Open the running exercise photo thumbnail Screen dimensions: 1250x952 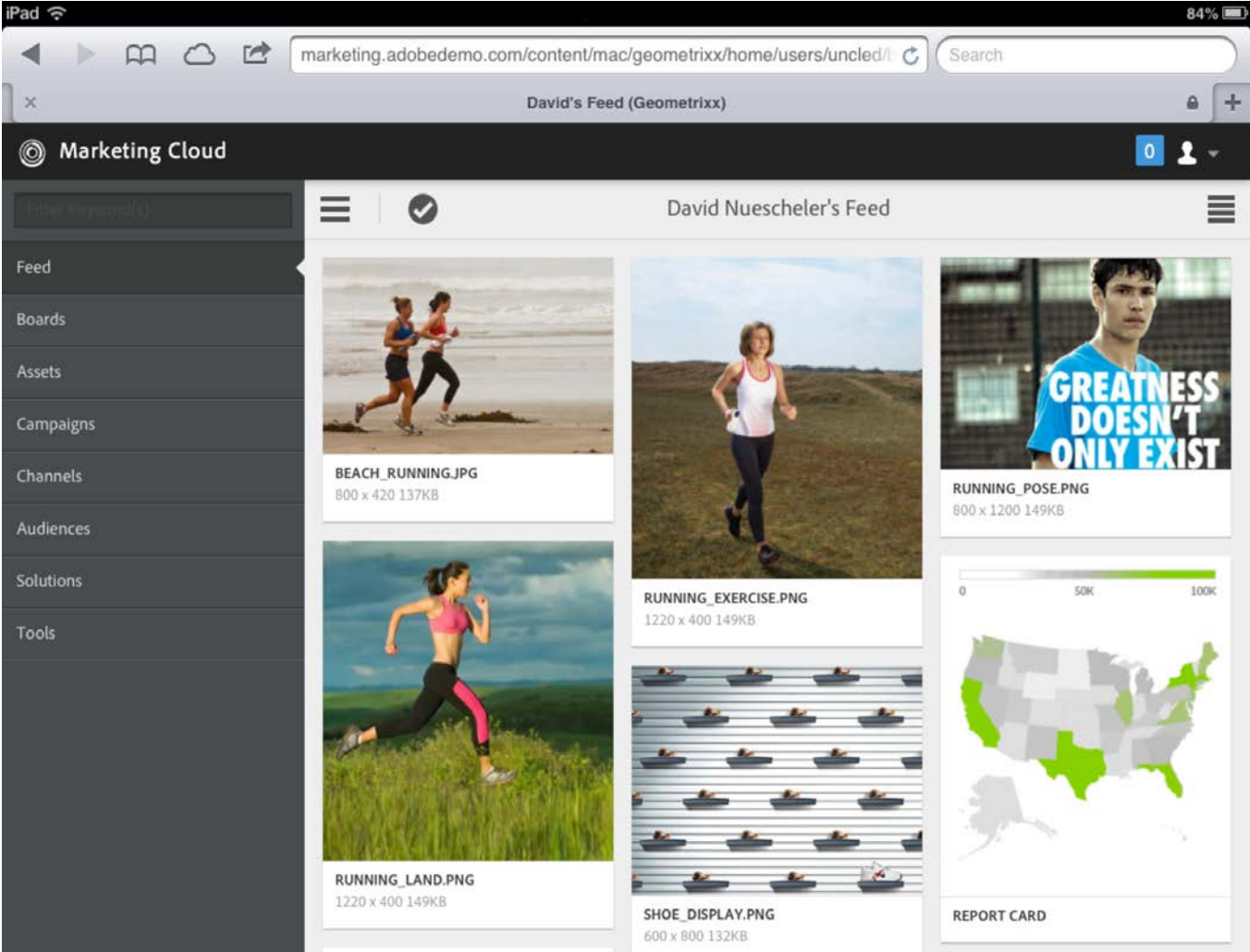point(777,419)
